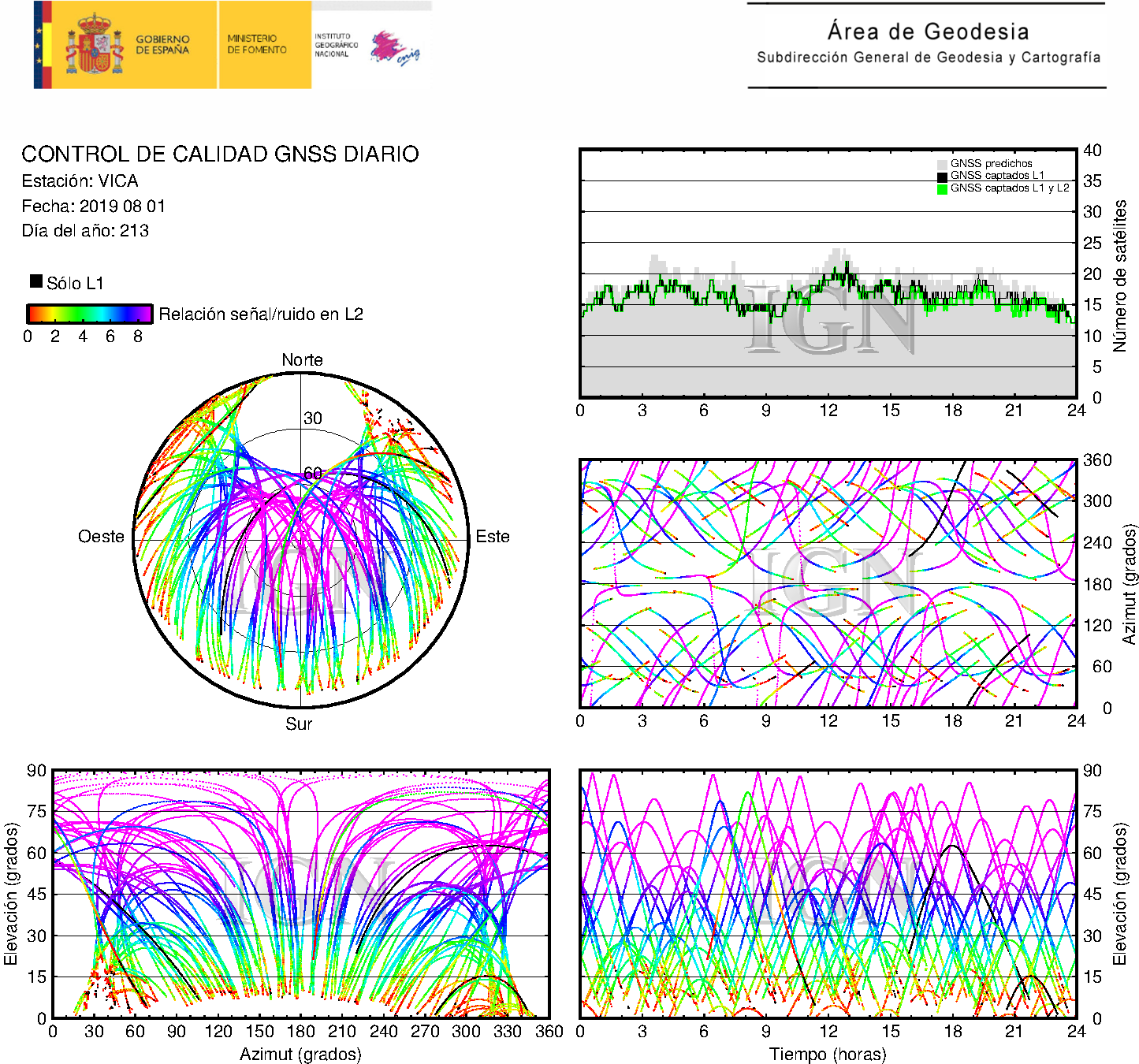Viewport: 1139px width, 1064px height.
Task: Click the Número de satélites axis title
Action: pos(1120,275)
